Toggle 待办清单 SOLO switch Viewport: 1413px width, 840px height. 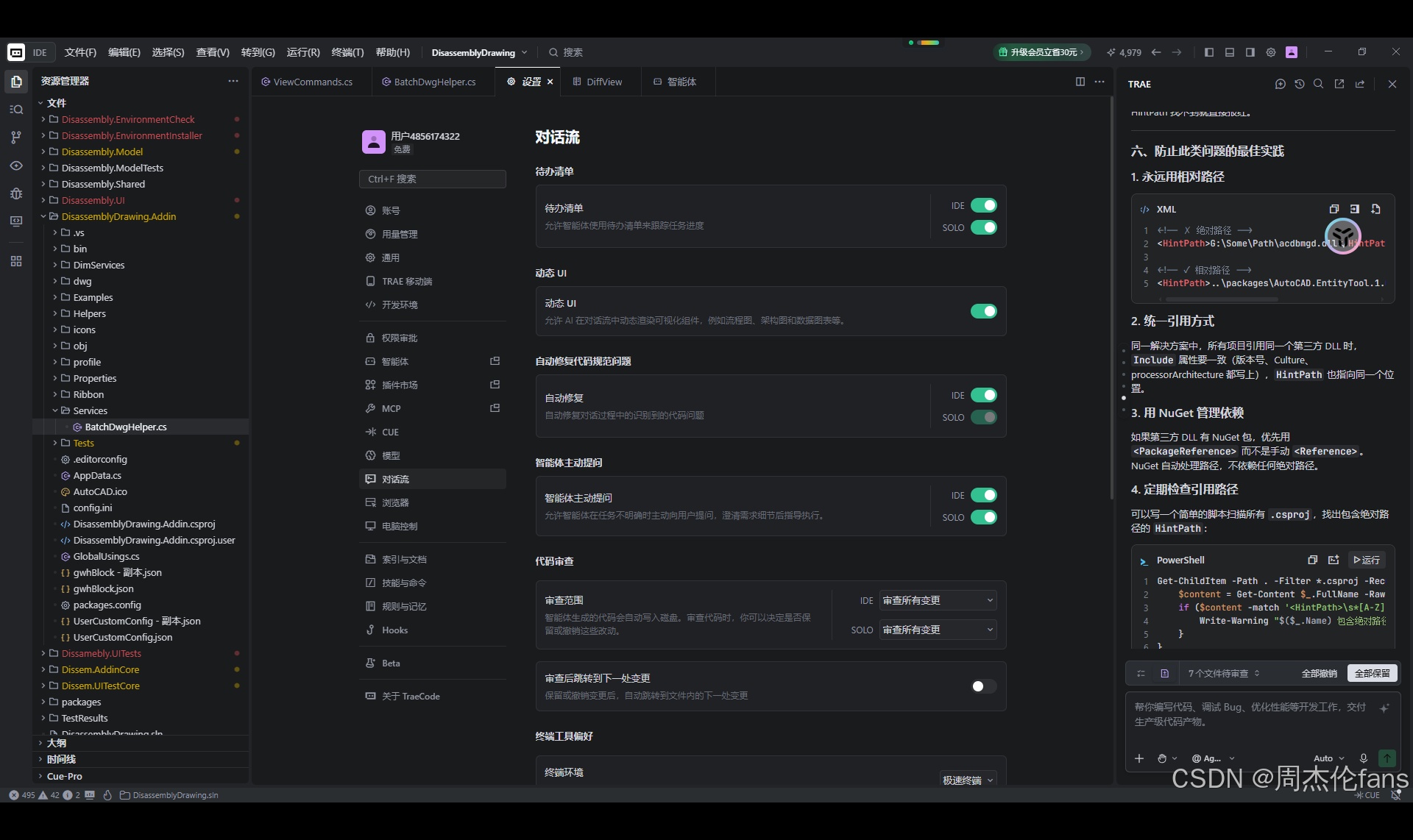(x=984, y=227)
